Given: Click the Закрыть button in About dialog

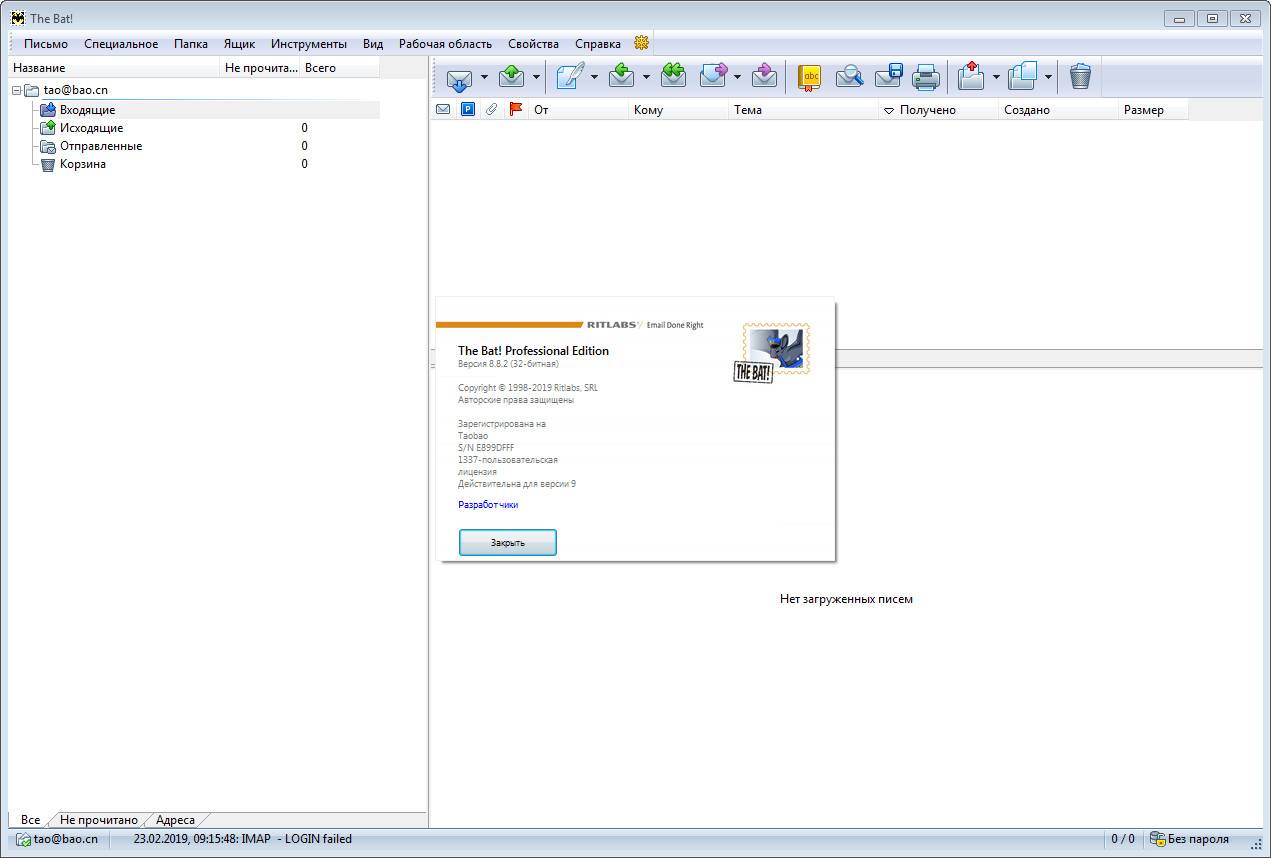Looking at the screenshot, I should pos(507,543).
